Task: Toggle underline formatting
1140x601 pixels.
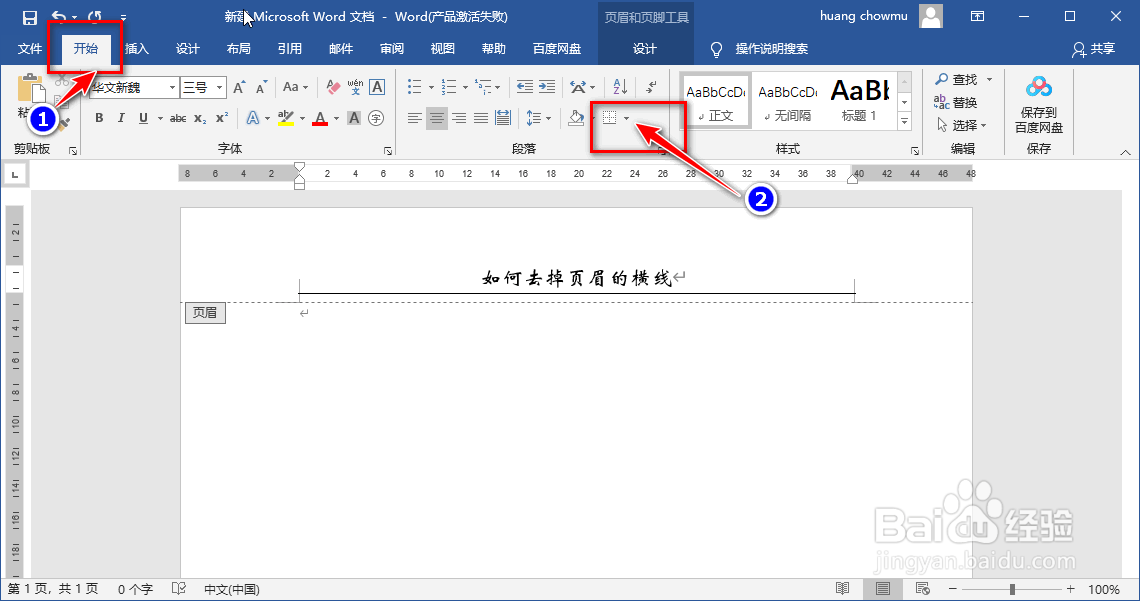Action: coord(143,118)
